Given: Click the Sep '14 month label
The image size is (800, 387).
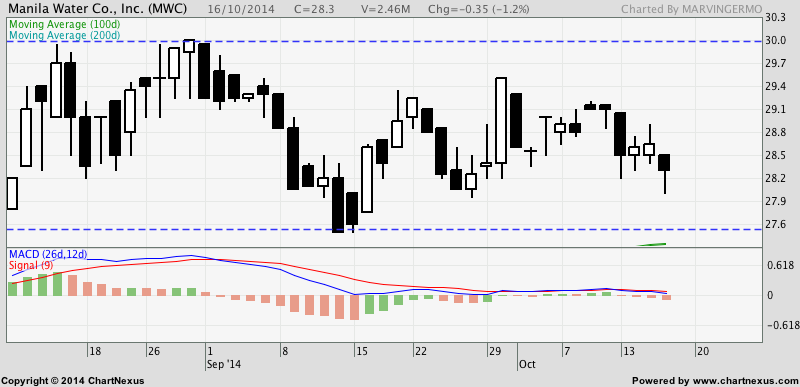Looking at the screenshot, I should pyautogui.click(x=223, y=365).
